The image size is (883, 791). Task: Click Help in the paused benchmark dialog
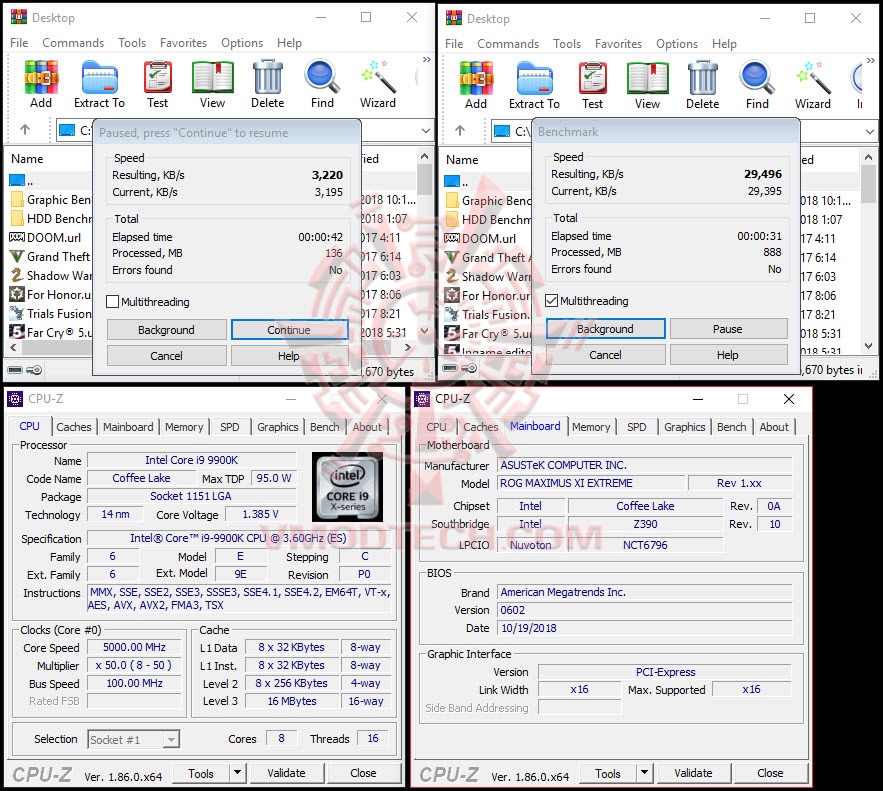click(288, 356)
